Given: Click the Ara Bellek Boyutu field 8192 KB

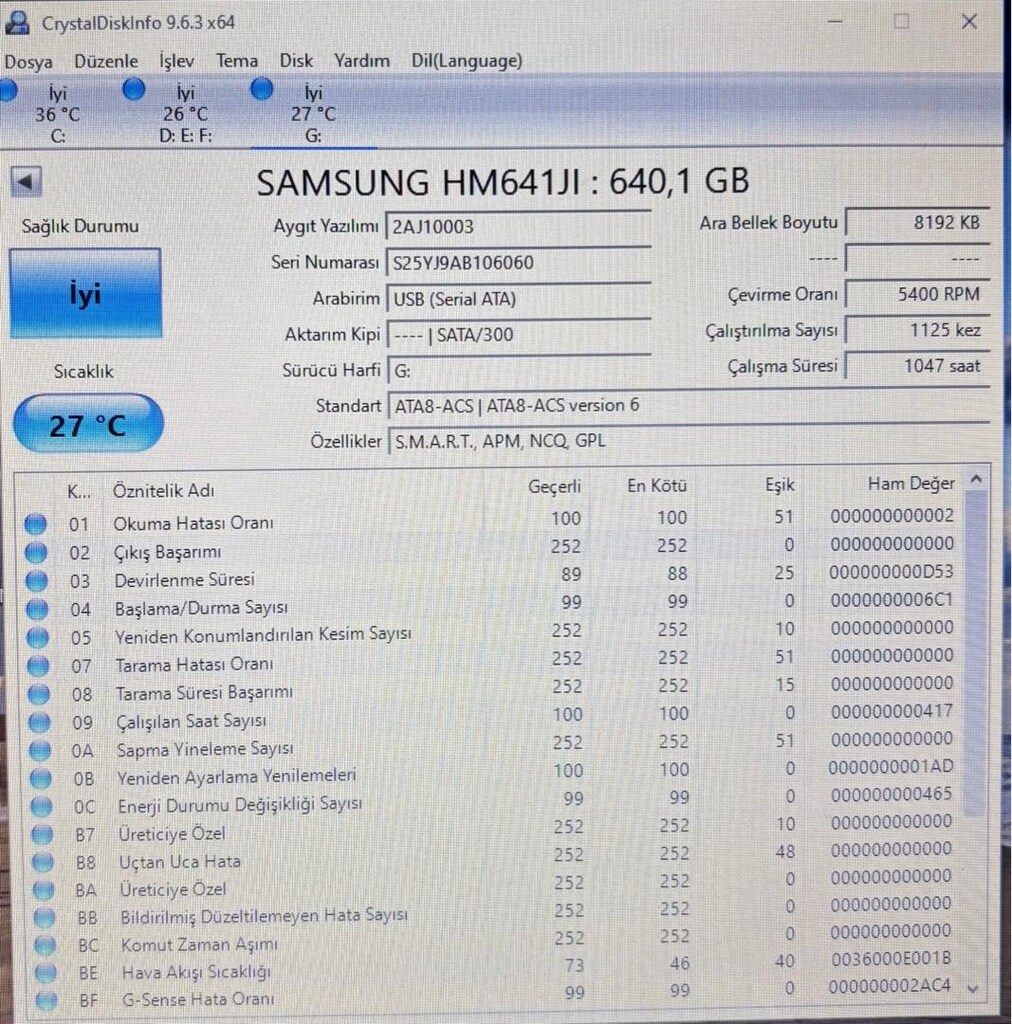Looking at the screenshot, I should point(918,223).
